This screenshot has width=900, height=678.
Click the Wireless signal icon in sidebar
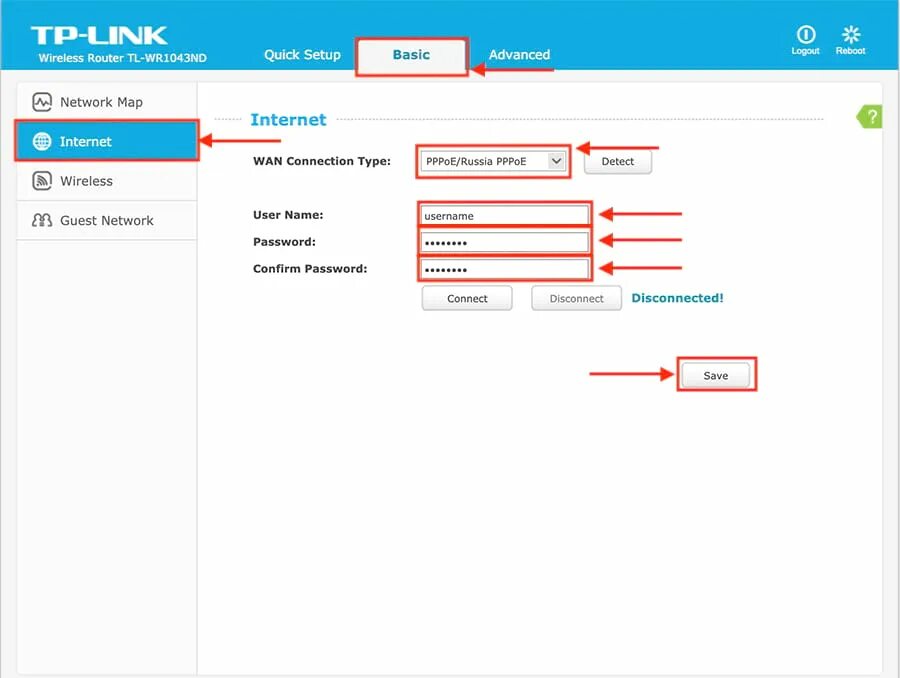[42, 181]
